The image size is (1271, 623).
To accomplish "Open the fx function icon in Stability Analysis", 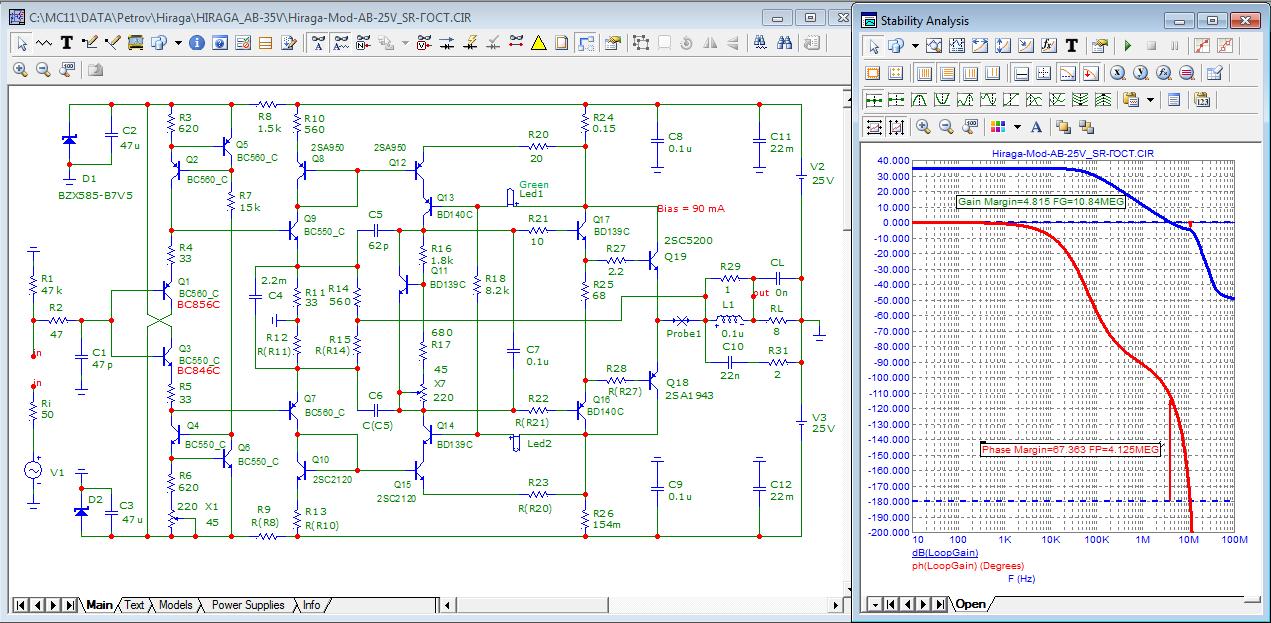I will (x=1049, y=46).
